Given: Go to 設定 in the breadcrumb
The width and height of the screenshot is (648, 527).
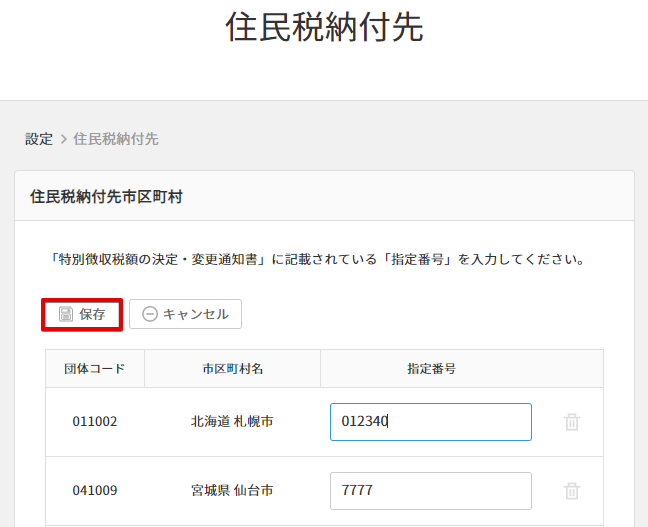Looking at the screenshot, I should pos(39,139).
